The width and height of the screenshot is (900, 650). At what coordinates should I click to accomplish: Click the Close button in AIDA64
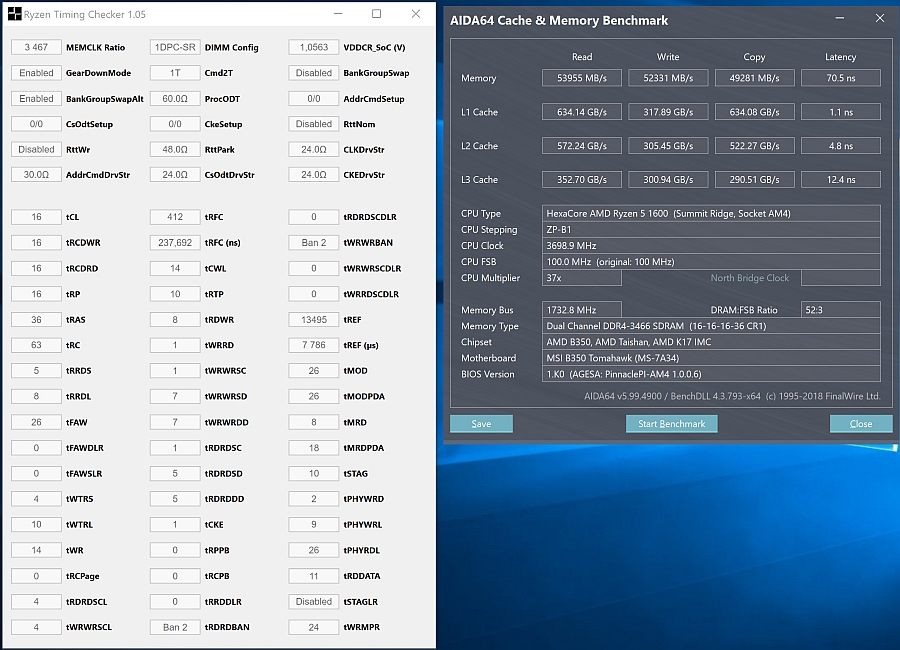[x=861, y=424]
